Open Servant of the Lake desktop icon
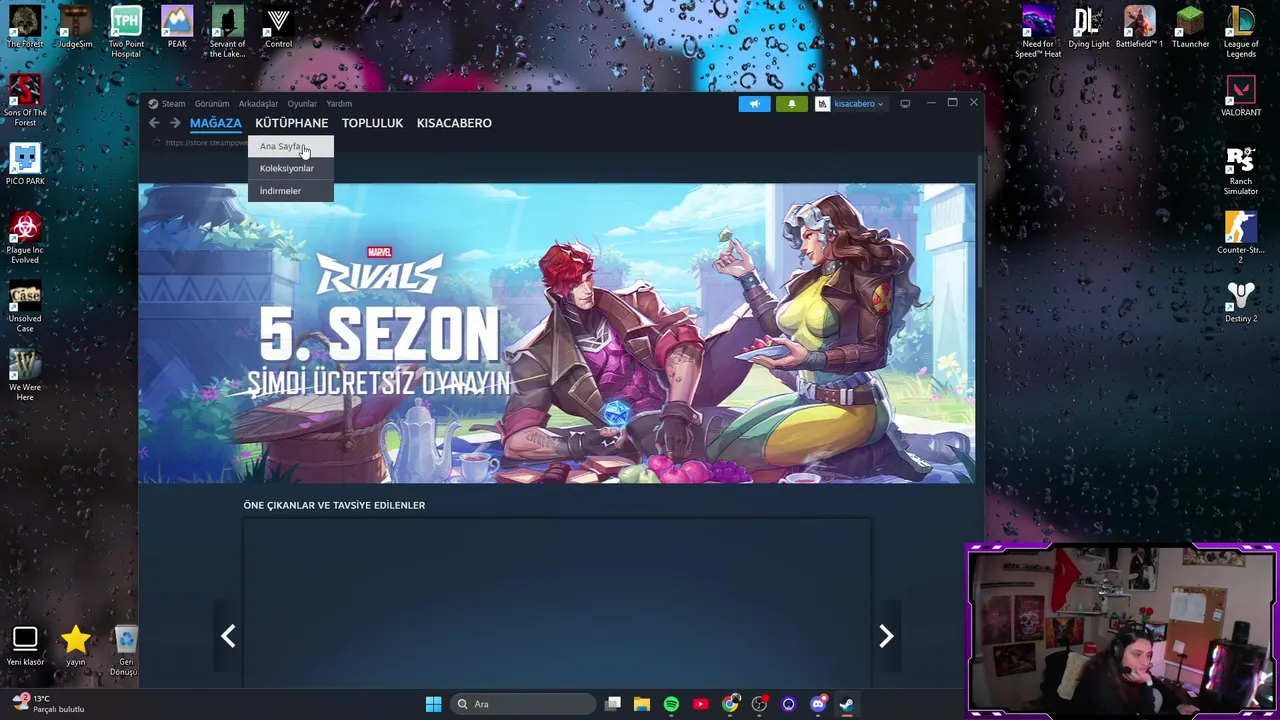The height and width of the screenshot is (720, 1280). click(227, 32)
